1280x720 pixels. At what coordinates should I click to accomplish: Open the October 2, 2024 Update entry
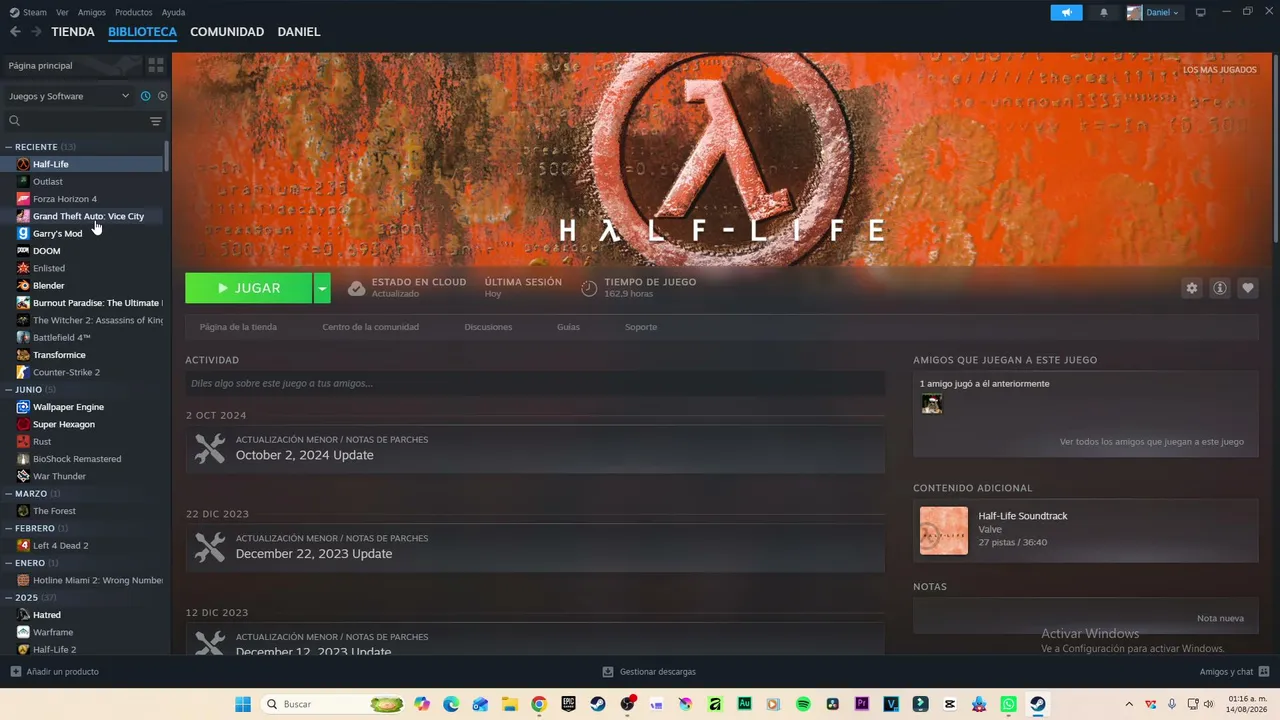535,448
